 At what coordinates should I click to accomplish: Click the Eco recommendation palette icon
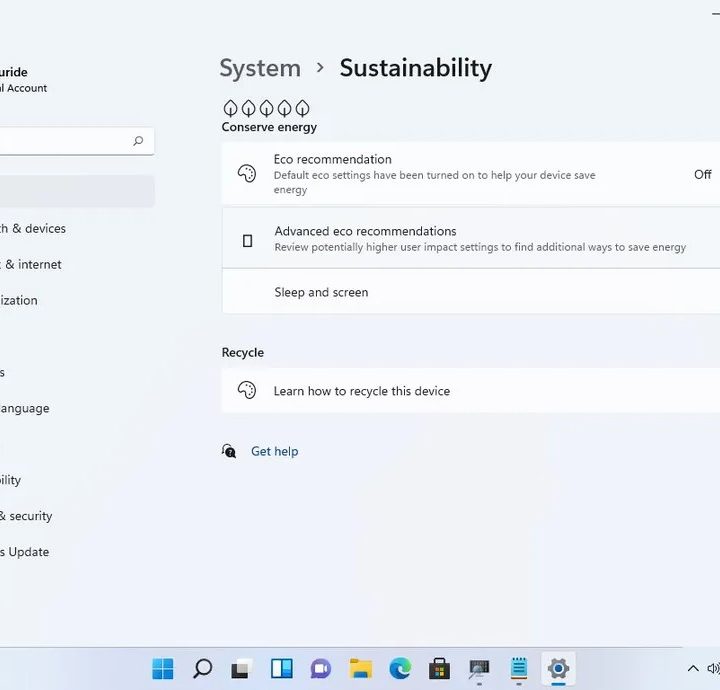coord(247,174)
